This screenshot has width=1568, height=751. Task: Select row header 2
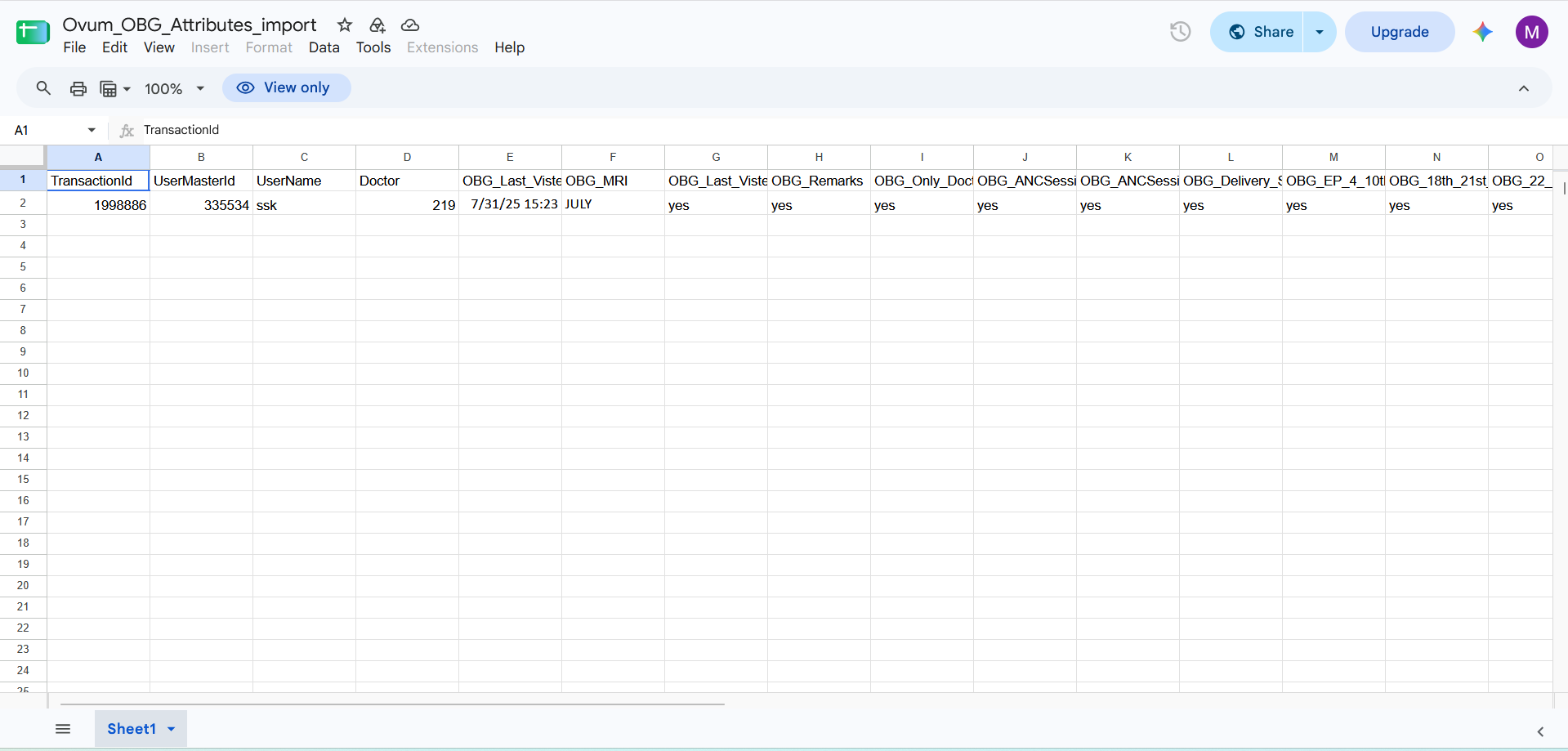[x=23, y=203]
